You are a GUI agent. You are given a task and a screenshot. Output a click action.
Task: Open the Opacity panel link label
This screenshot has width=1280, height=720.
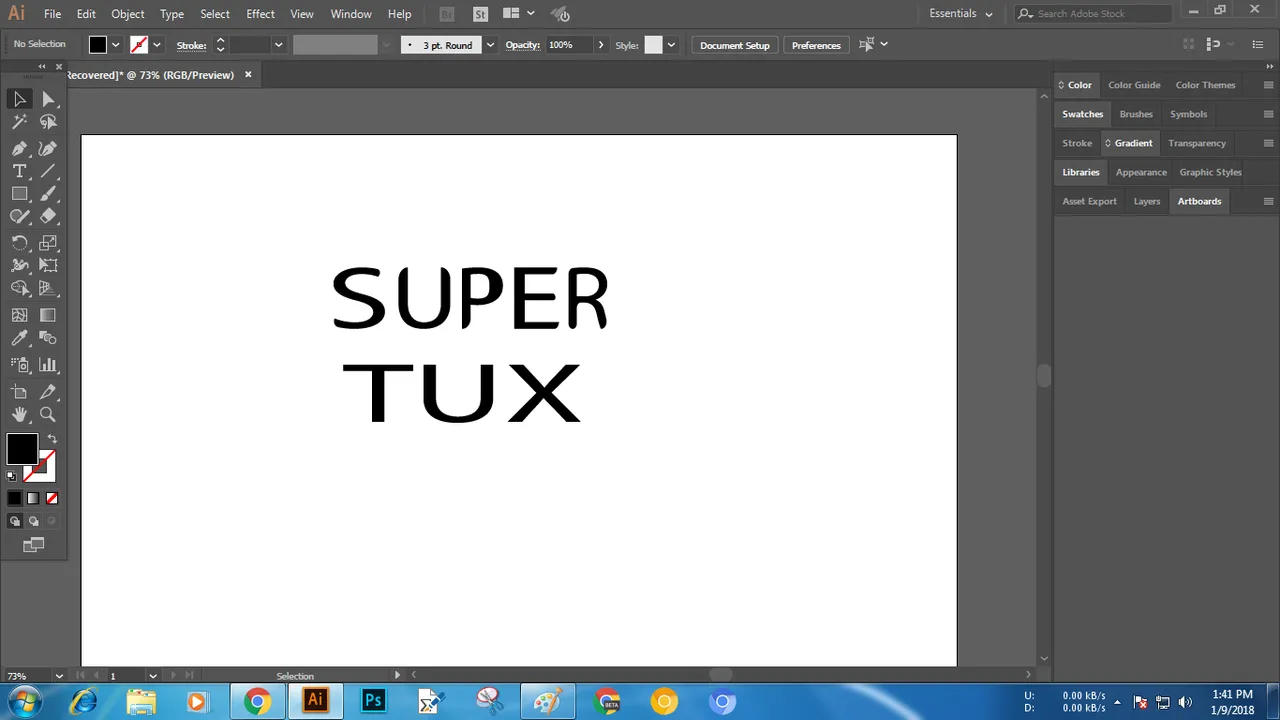[x=522, y=45]
